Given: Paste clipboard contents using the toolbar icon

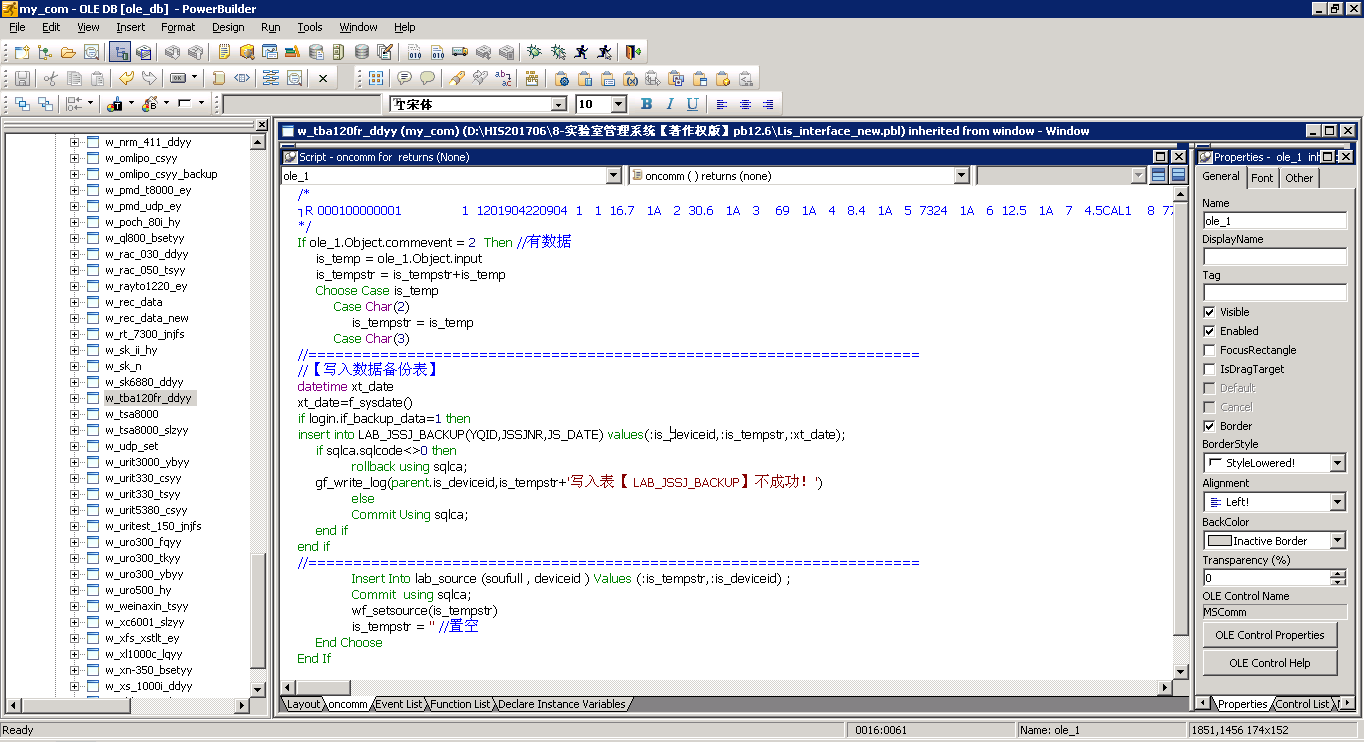Looking at the screenshot, I should point(97,78).
